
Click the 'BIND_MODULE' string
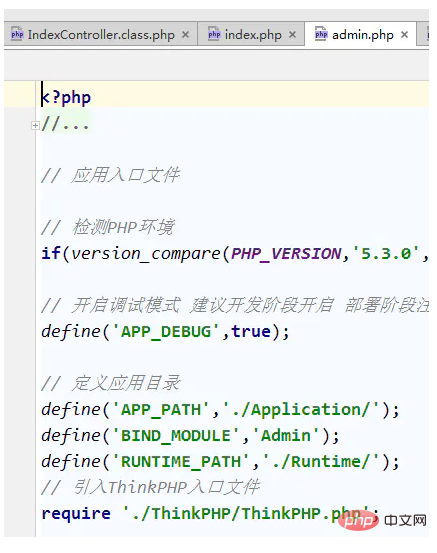pos(176,435)
